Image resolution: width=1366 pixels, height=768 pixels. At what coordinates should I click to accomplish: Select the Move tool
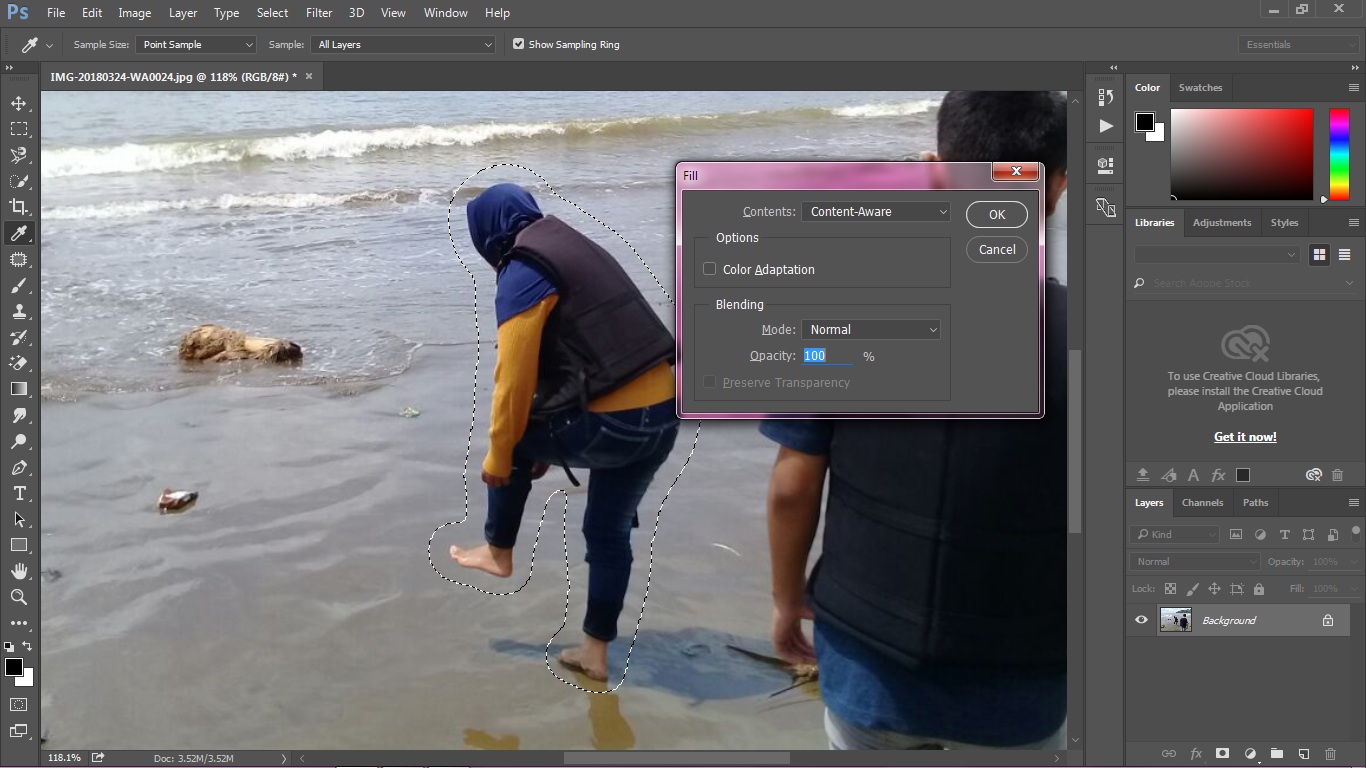click(x=20, y=102)
